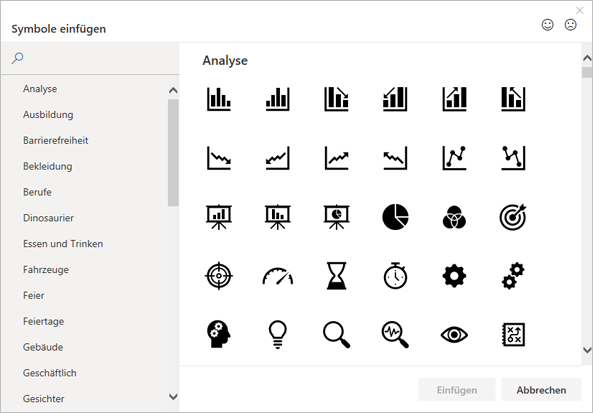Viewport: 593px width, 413px height.
Task: Pick the upward line chart icon with left axis
Action: (336, 158)
